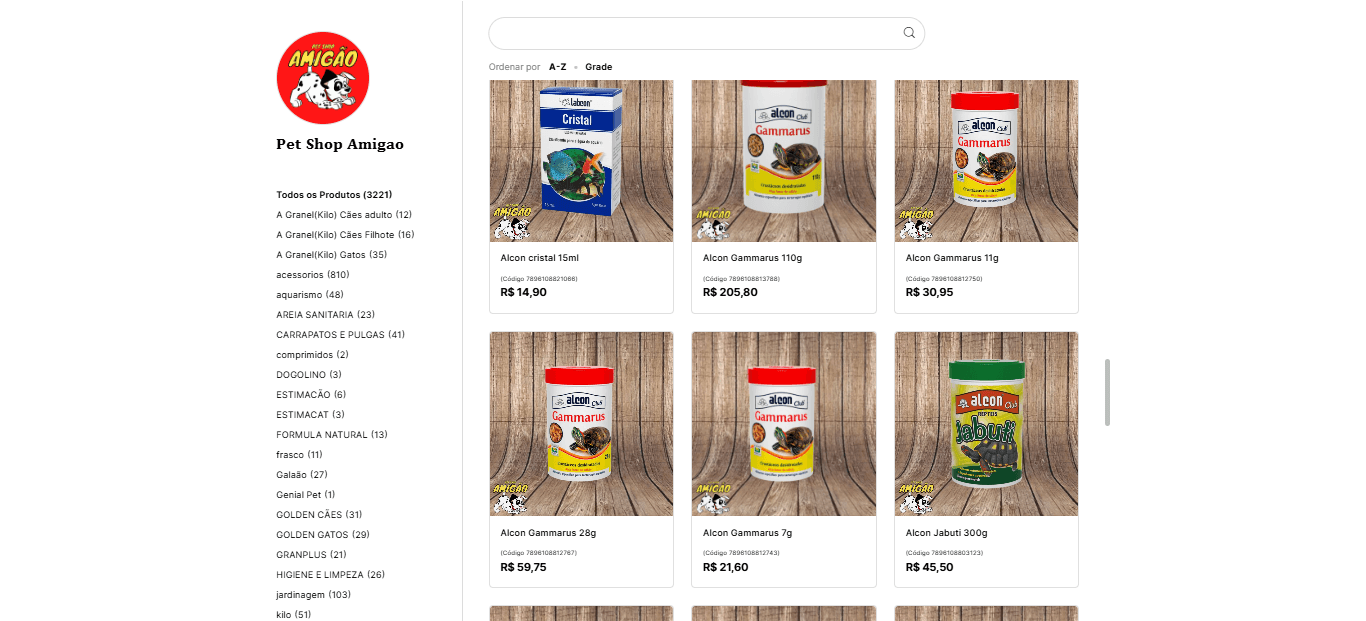Click the Pet Shop Amigao store title

(x=340, y=144)
